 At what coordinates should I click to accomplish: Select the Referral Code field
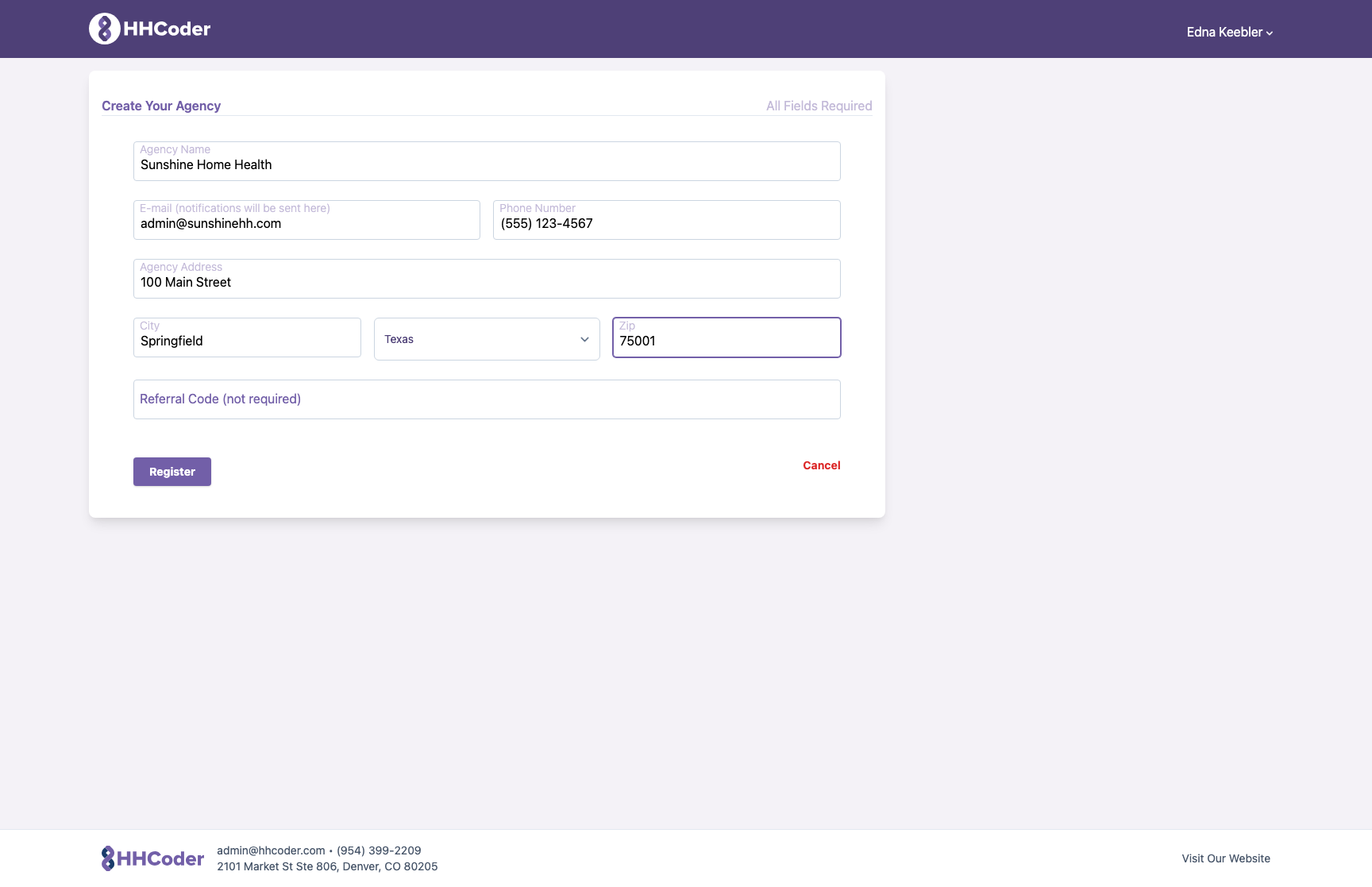(487, 399)
